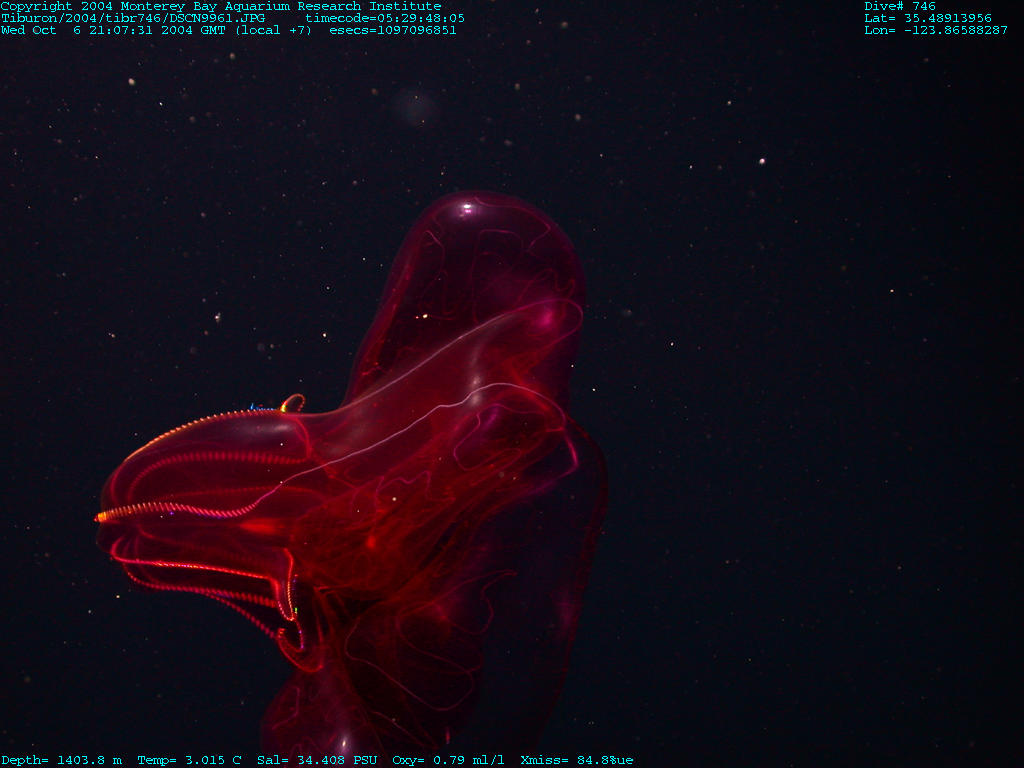Image resolution: width=1024 pixels, height=768 pixels.
Task: Select the file path Tiburon/2004/tibr746/DSCN9961.JPG
Action: point(133,18)
